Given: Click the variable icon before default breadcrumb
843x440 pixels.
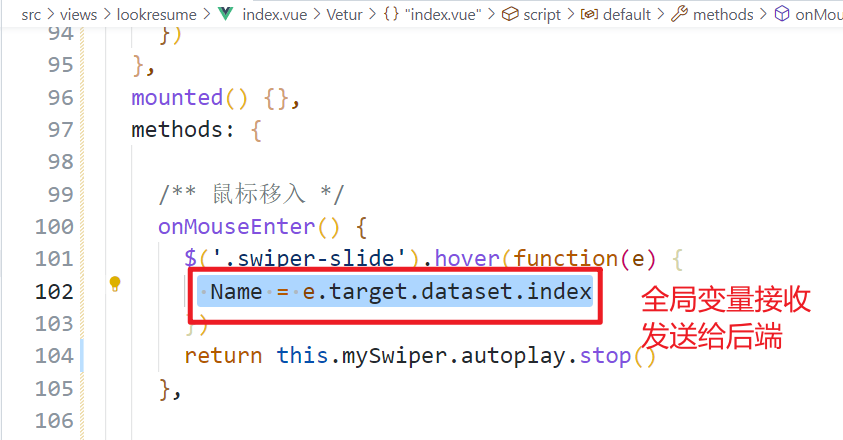Looking at the screenshot, I should 589,14.
